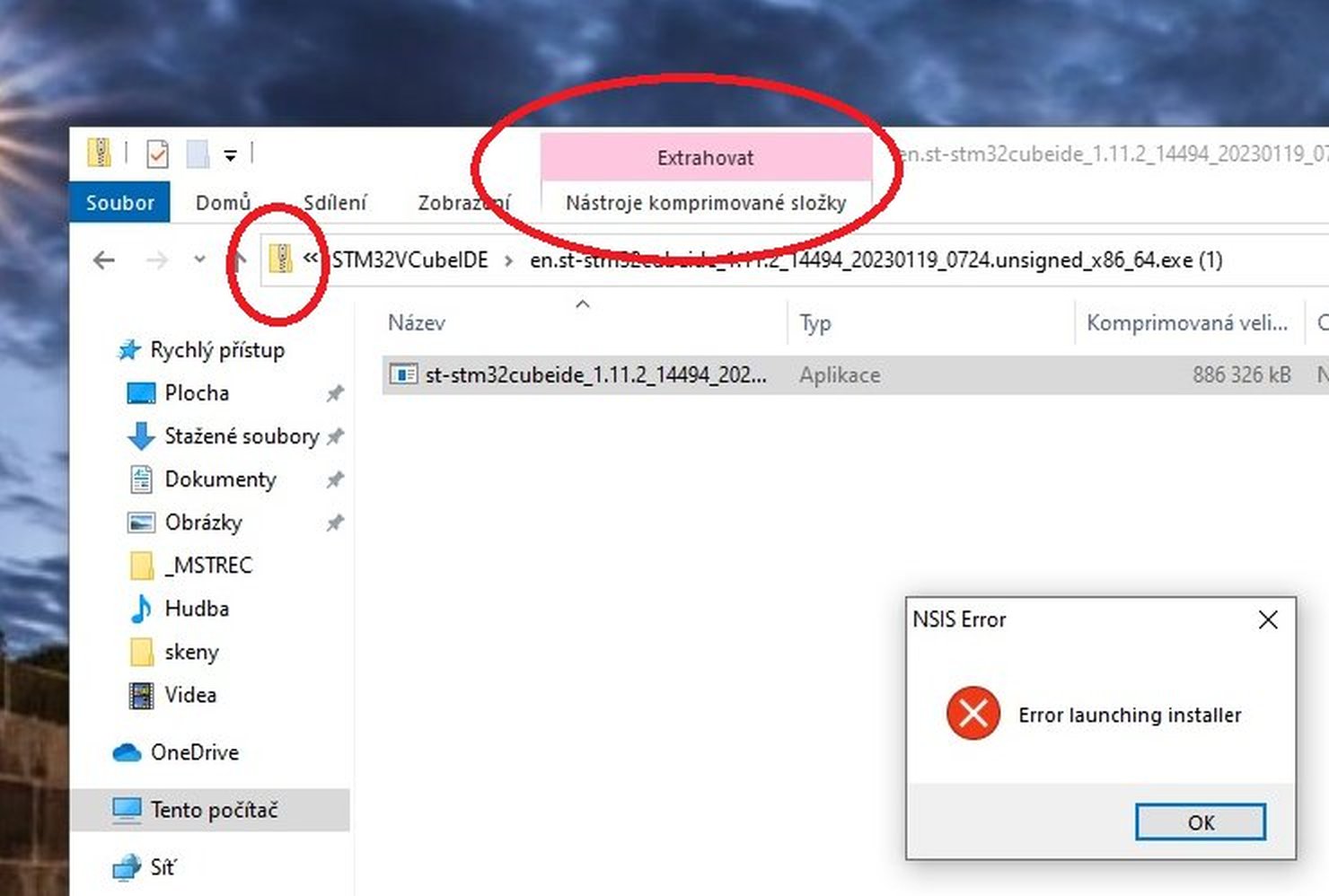This screenshot has width=1329, height=896.
Task: Open the Customize Quick Access Toolbar dropdown arrow
Action: 230,155
